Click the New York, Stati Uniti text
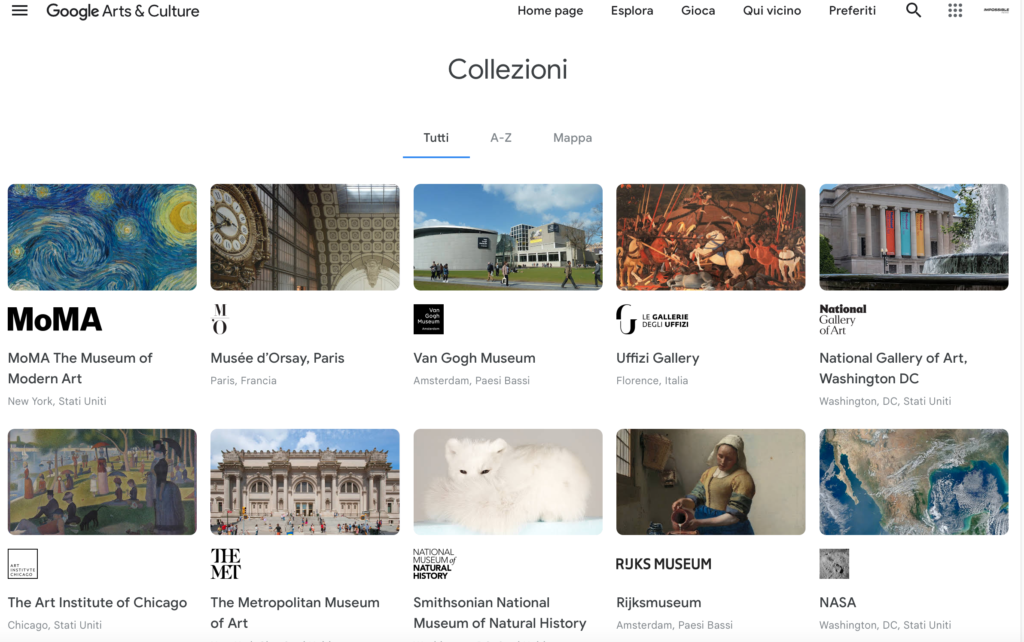Viewport: 1024px width, 642px height. click(x=57, y=401)
